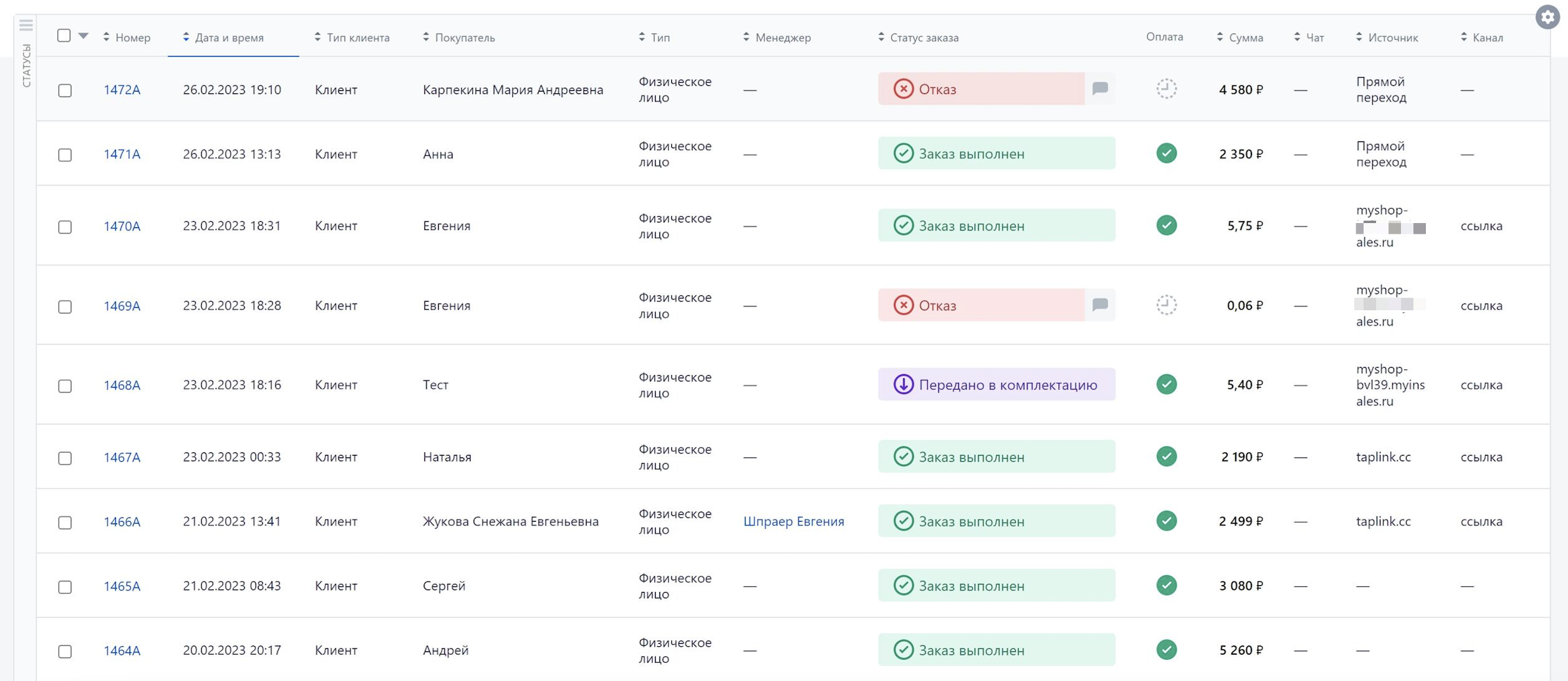
Task: Open the Передано в комплектацию status dropdown
Action: click(997, 384)
